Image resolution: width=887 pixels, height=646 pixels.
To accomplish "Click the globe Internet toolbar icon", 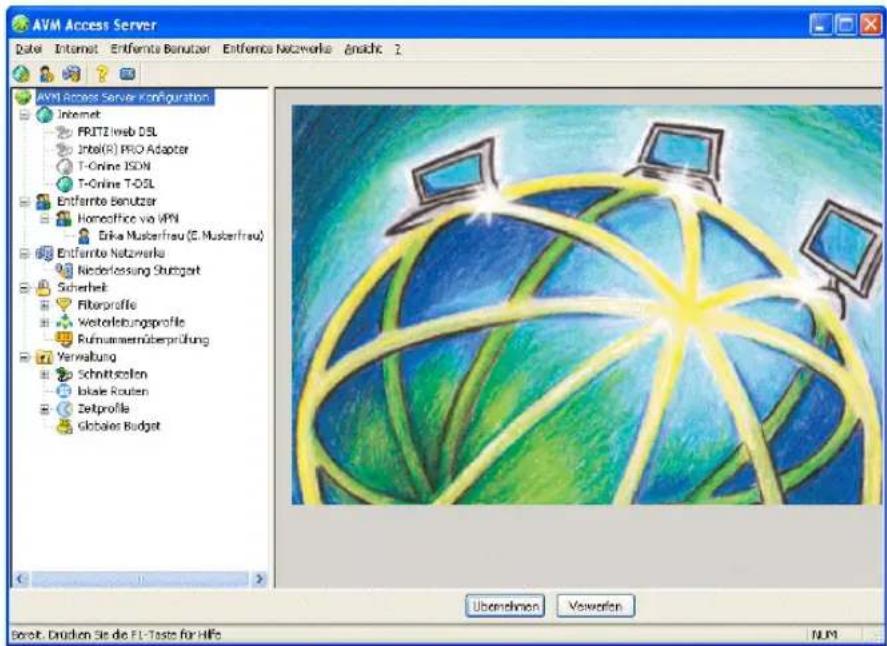I will pyautogui.click(x=21, y=74).
